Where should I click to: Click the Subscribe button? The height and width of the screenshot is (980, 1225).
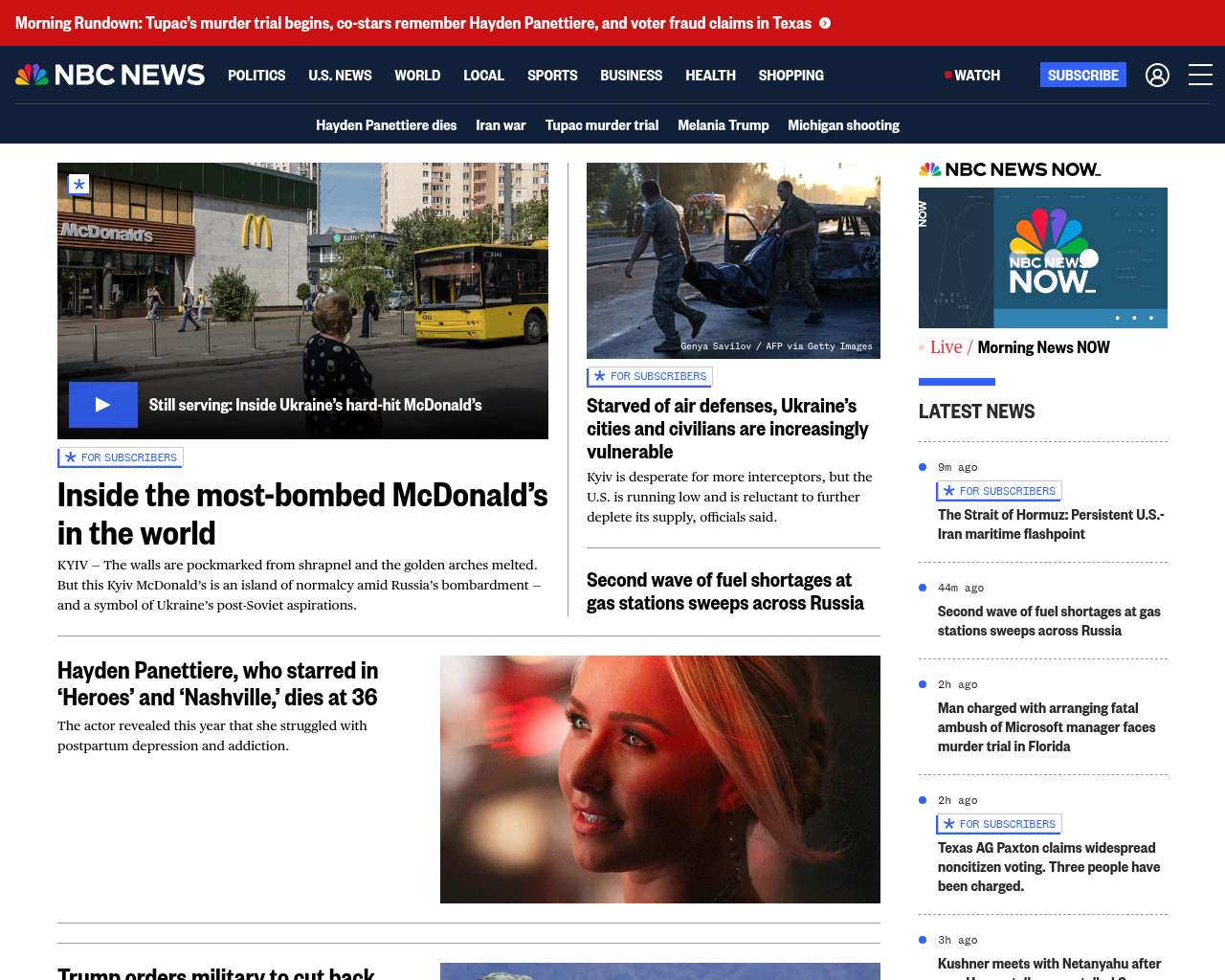point(1083,75)
